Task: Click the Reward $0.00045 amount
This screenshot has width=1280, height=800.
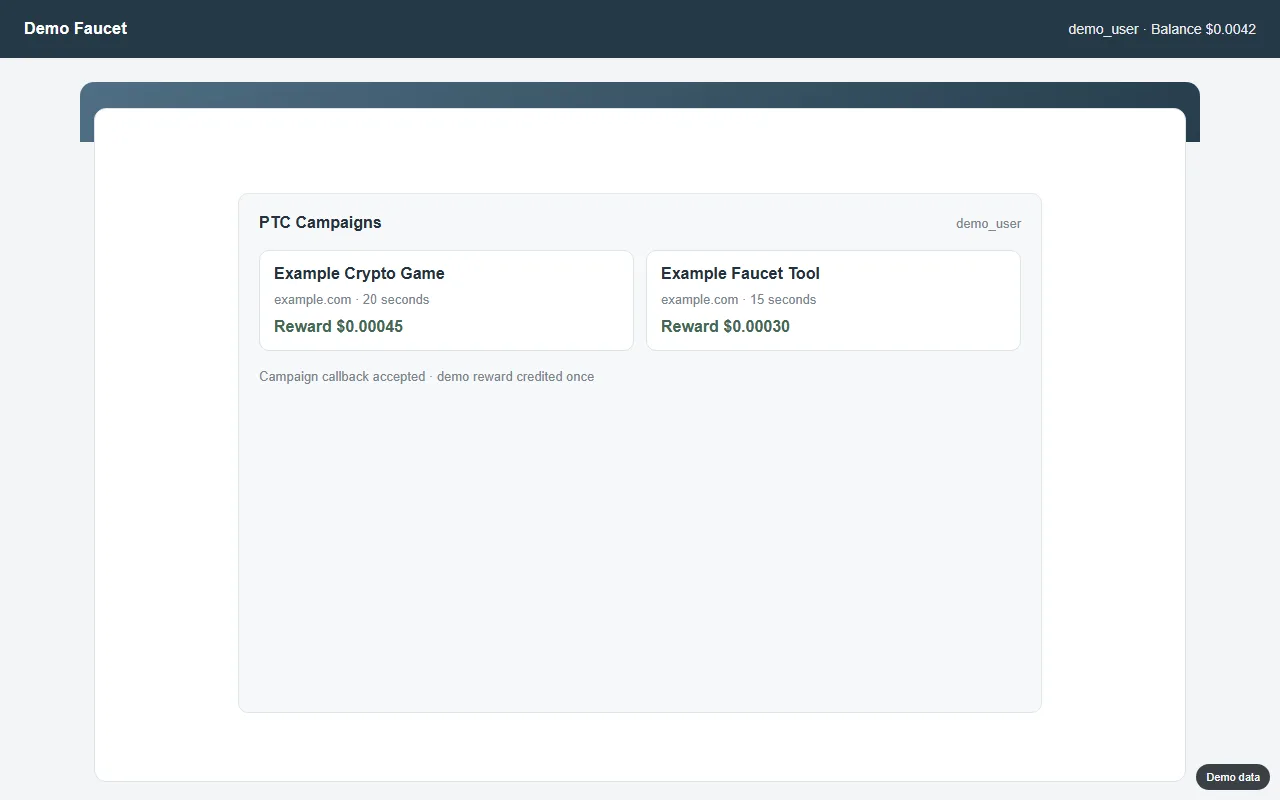Action: point(338,326)
